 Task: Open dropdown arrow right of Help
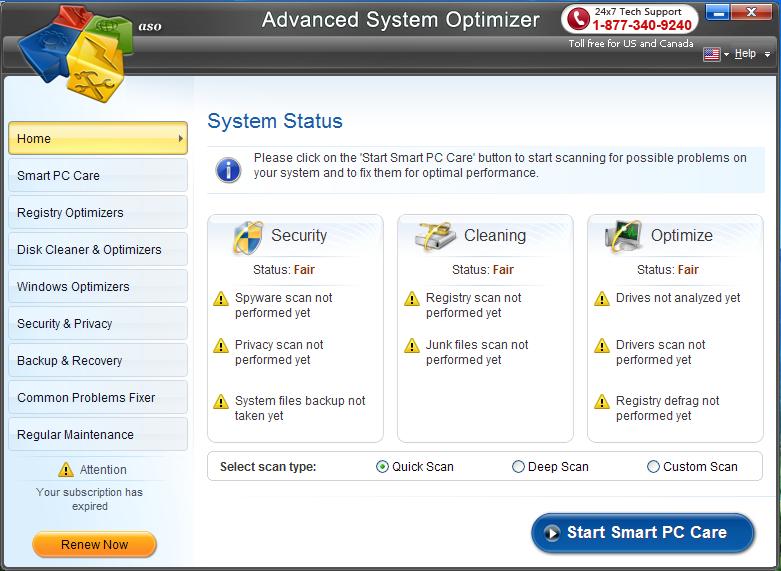pos(768,54)
